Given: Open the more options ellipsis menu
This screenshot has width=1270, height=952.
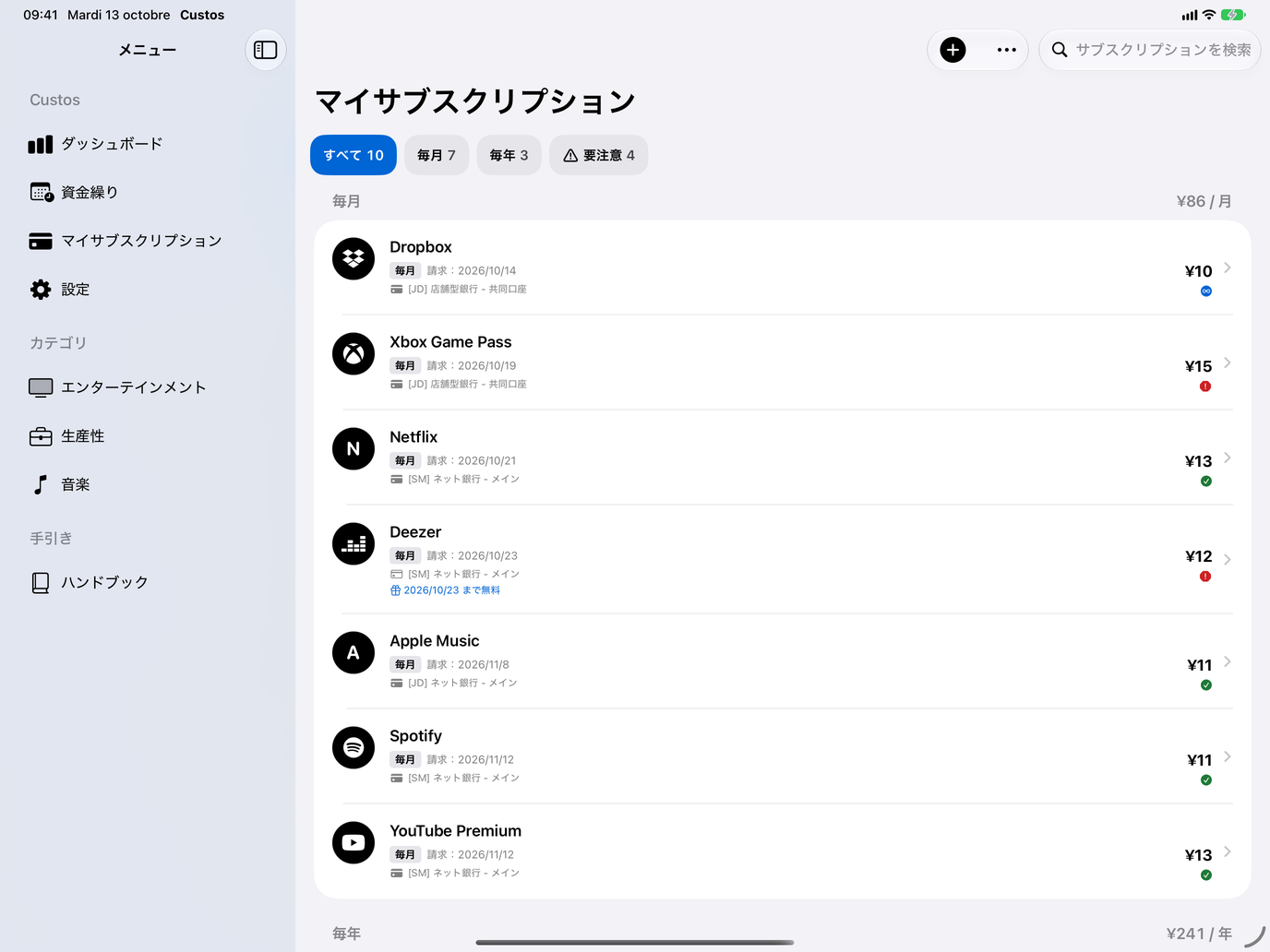Looking at the screenshot, I should [x=1007, y=50].
